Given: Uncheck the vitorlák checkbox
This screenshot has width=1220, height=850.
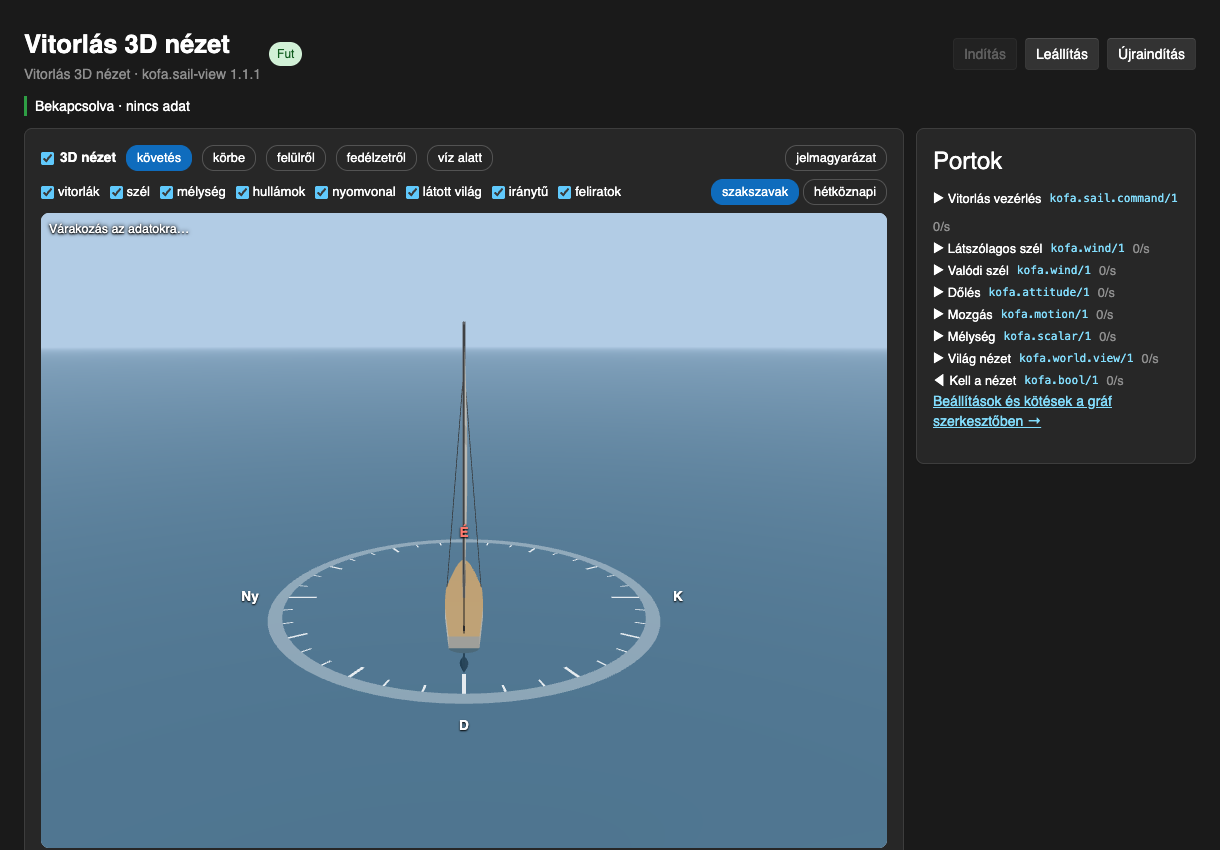Looking at the screenshot, I should (47, 192).
